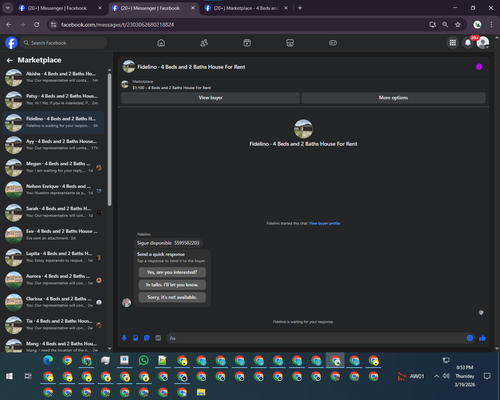Screen dimensions: 500x400
Task: Send a thumbs-up like
Action: (x=482, y=338)
